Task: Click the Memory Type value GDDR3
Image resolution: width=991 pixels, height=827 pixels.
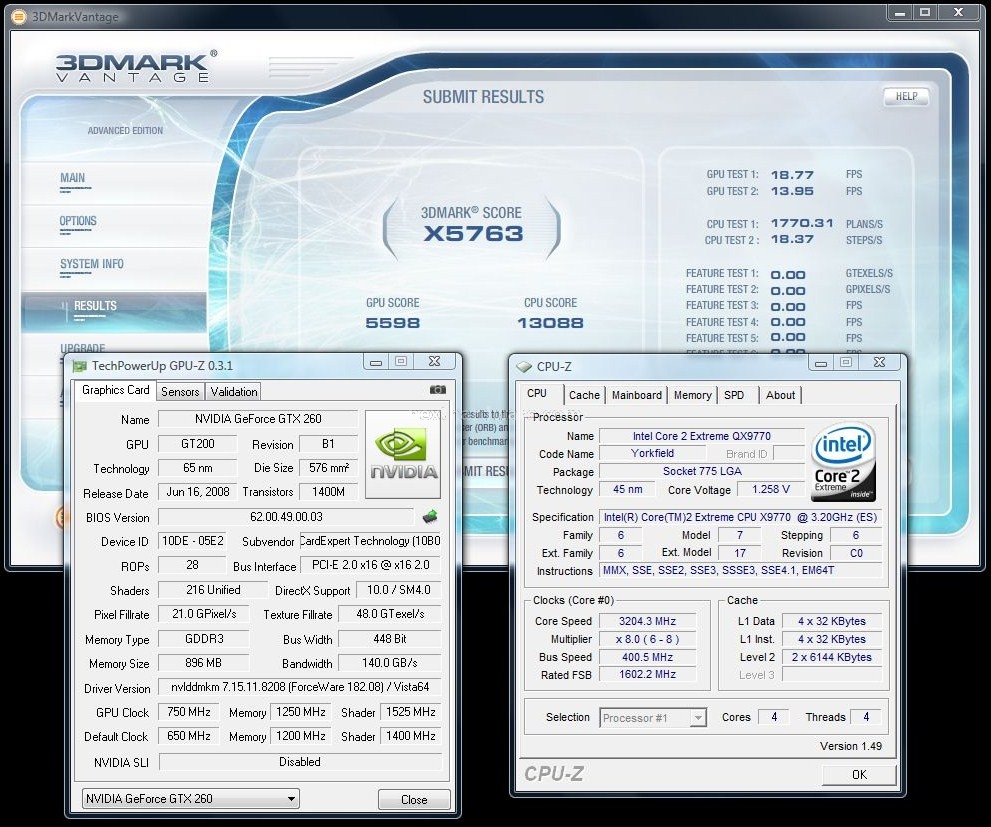Action: click(x=204, y=639)
